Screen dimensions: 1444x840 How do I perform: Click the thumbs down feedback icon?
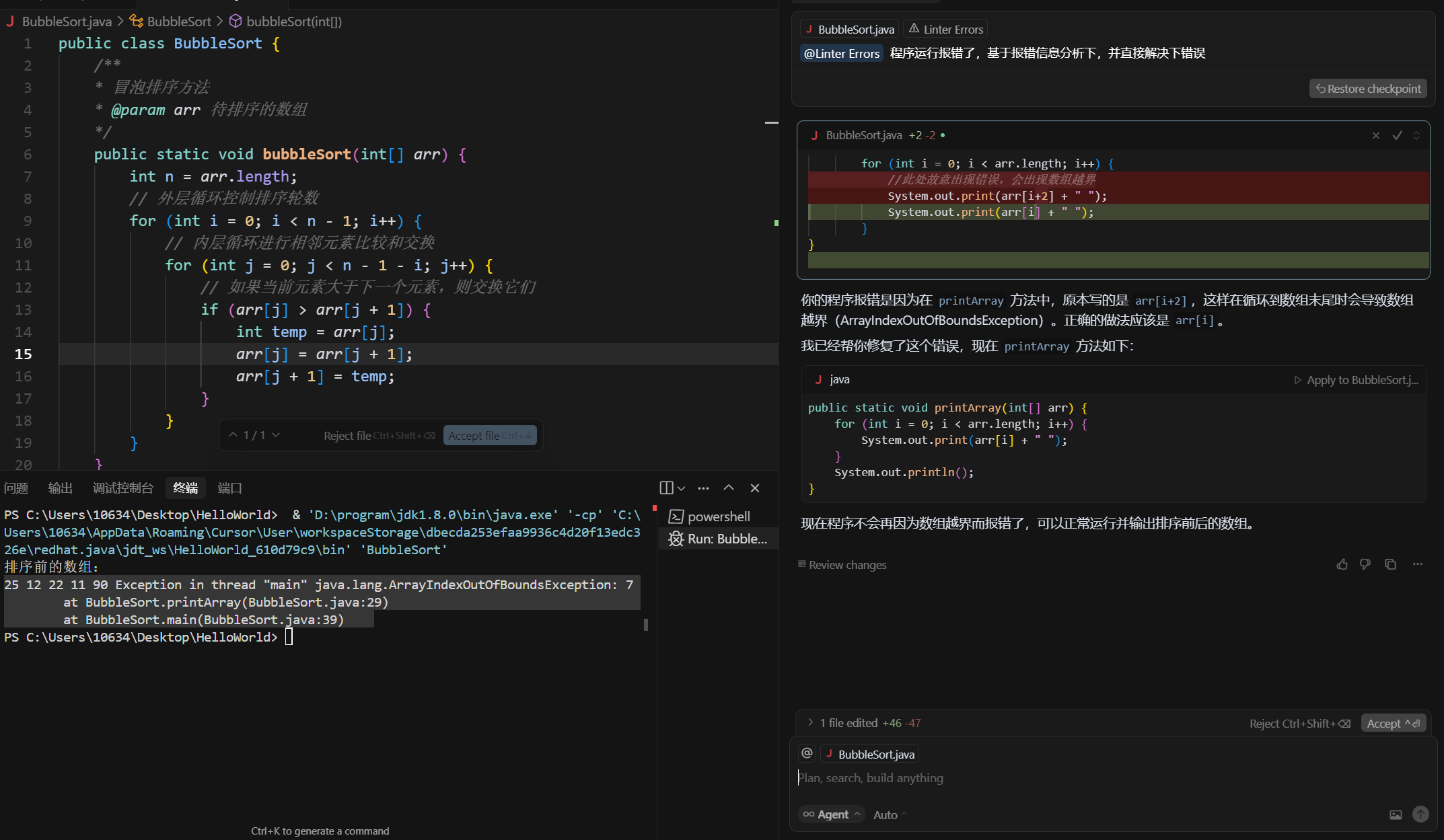(1365, 564)
